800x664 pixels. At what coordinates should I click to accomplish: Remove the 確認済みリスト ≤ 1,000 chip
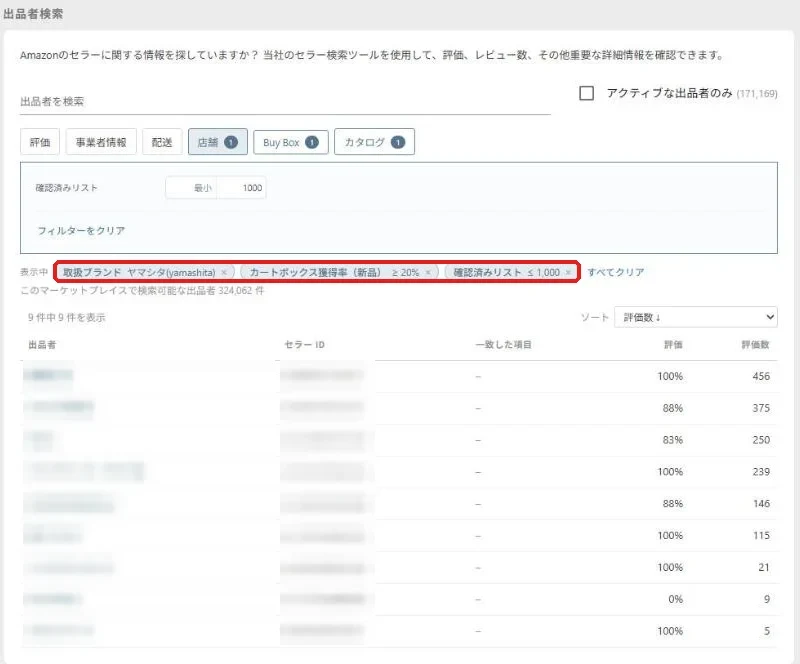(x=568, y=273)
